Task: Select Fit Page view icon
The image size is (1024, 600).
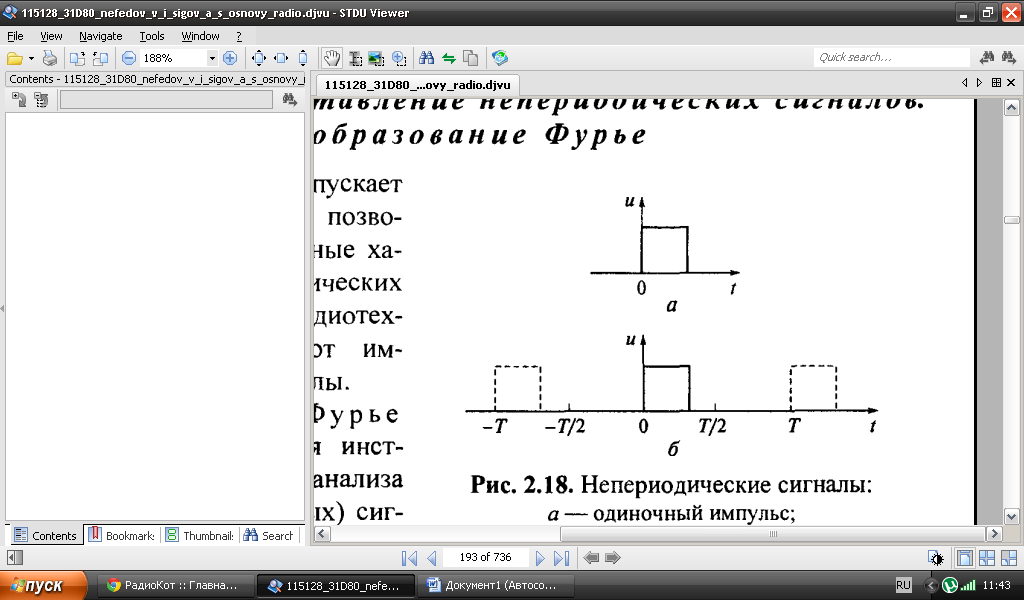Action: [259, 58]
